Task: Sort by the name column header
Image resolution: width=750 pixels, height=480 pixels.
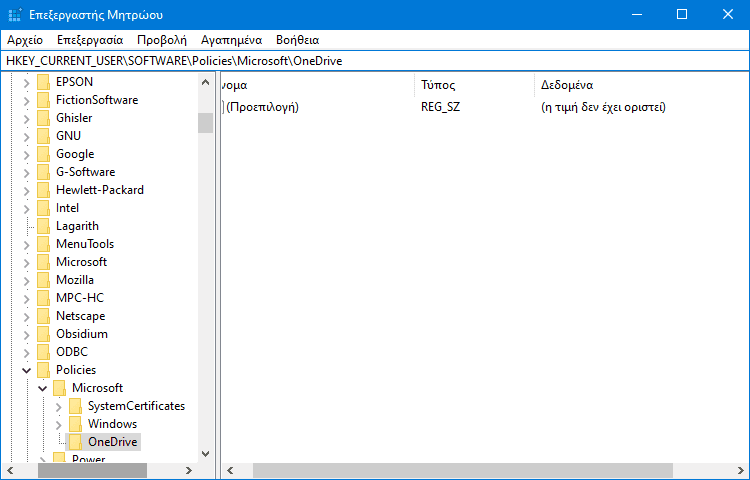Action: coord(317,85)
